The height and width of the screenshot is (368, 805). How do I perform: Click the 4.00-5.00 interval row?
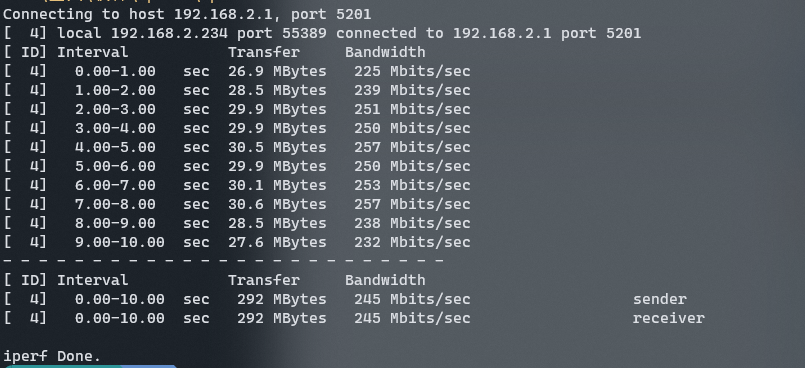237,147
